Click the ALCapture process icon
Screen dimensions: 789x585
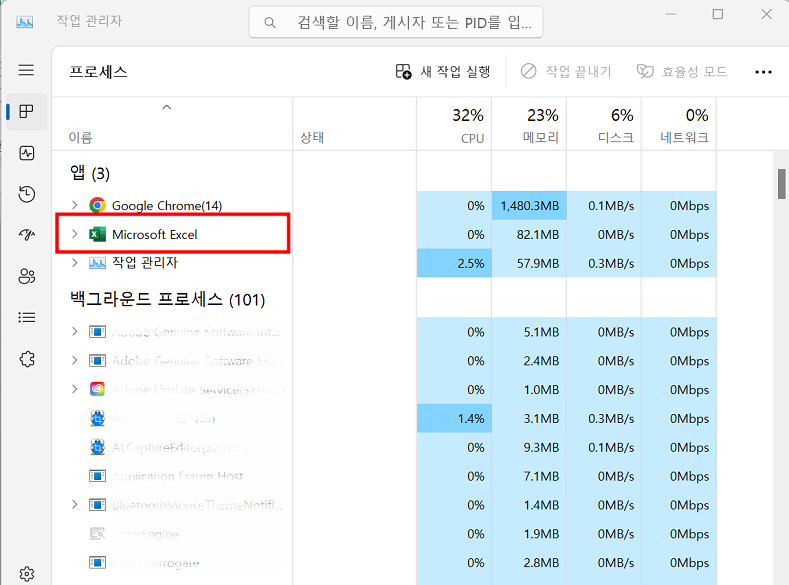[97, 418]
